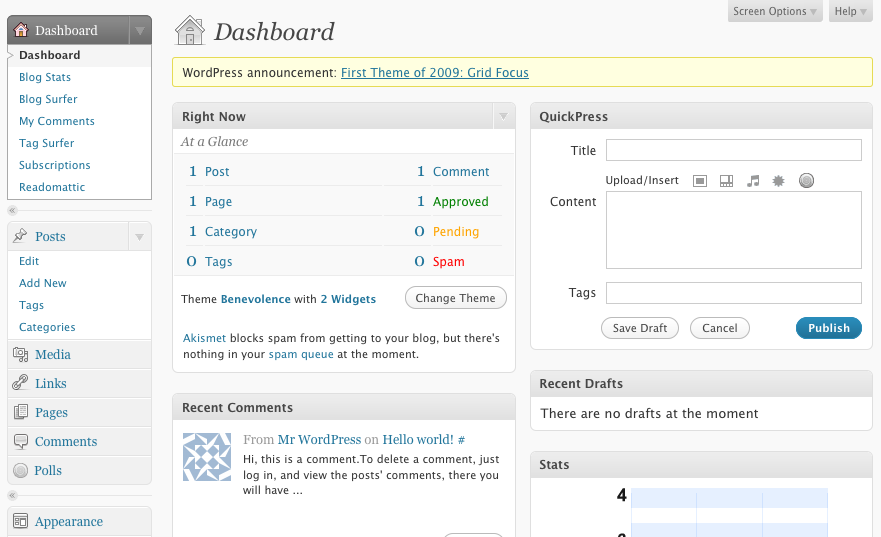The height and width of the screenshot is (537, 881).
Task: Open Blog Surfer in the sidebar
Action: [x=48, y=99]
